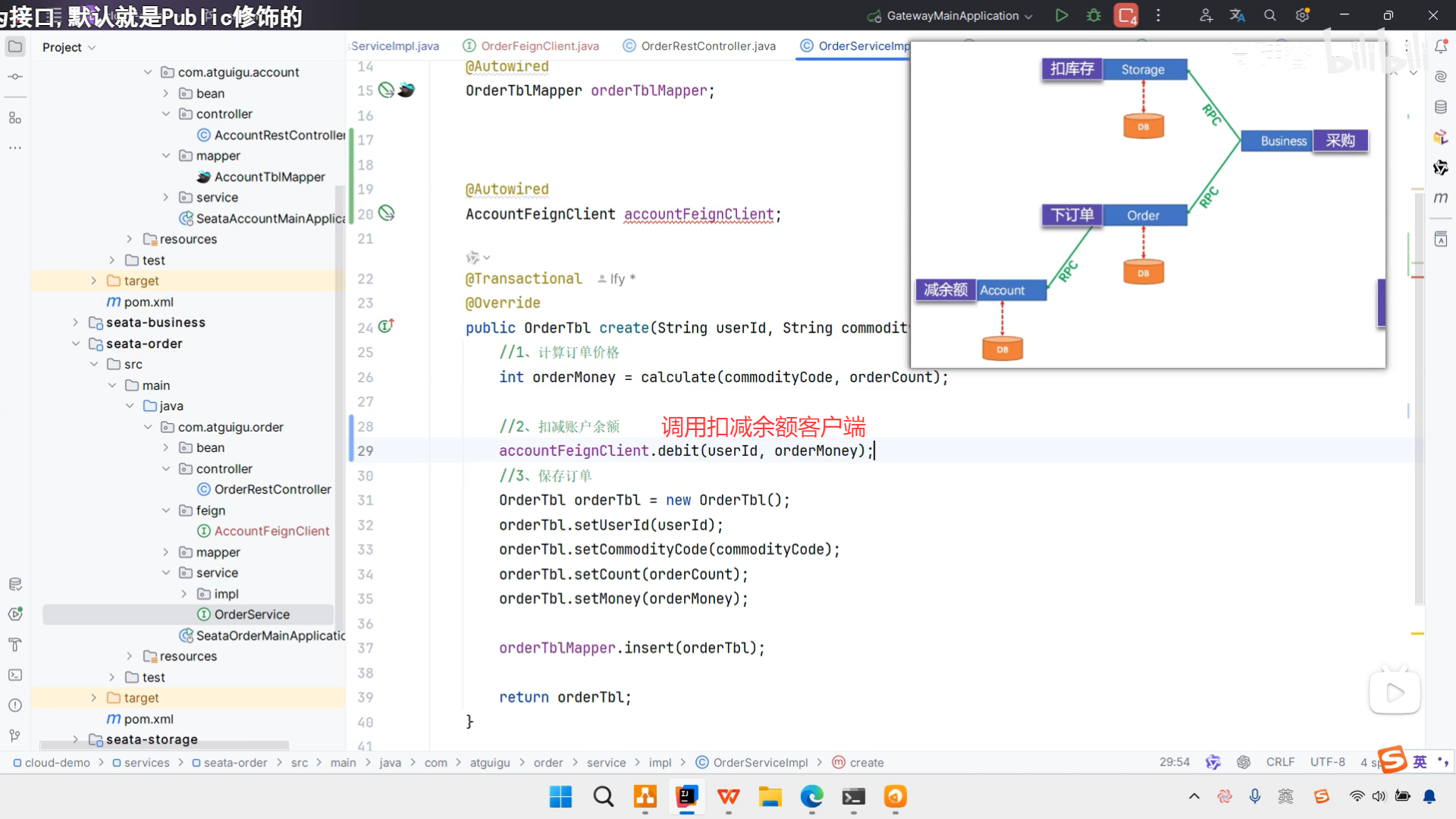This screenshot has width=1456, height=819.
Task: Toggle the Project tool window folder icon
Action: 15,47
